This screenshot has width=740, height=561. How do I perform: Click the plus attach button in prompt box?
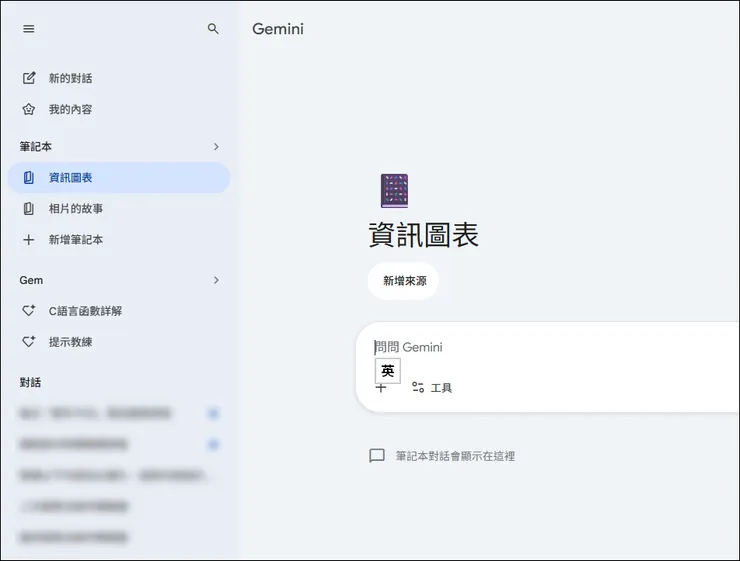(381, 388)
